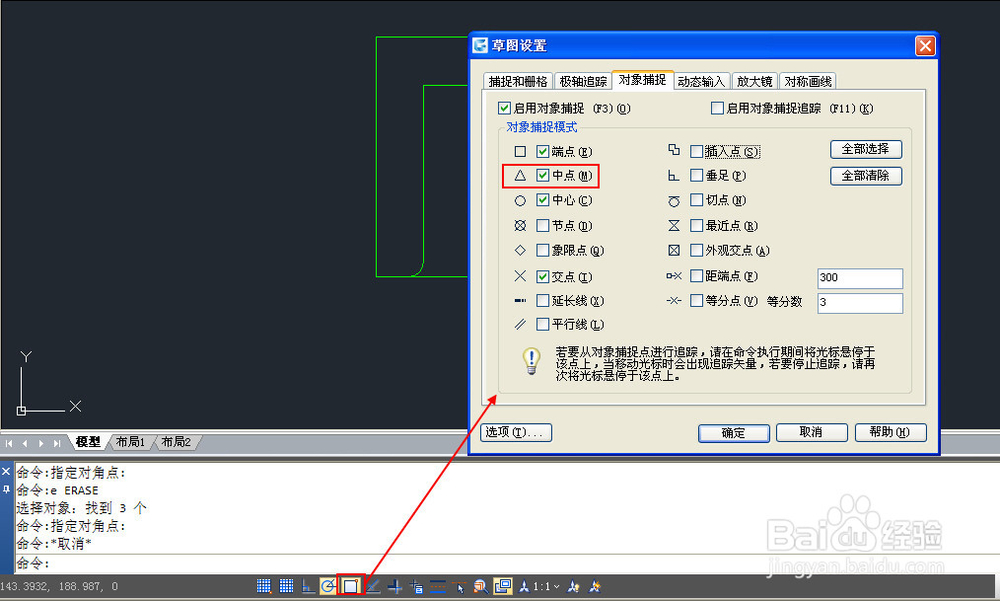The width and height of the screenshot is (1000, 601).
Task: Toggle the Dynamic Input crosshair icon
Action: (395, 586)
